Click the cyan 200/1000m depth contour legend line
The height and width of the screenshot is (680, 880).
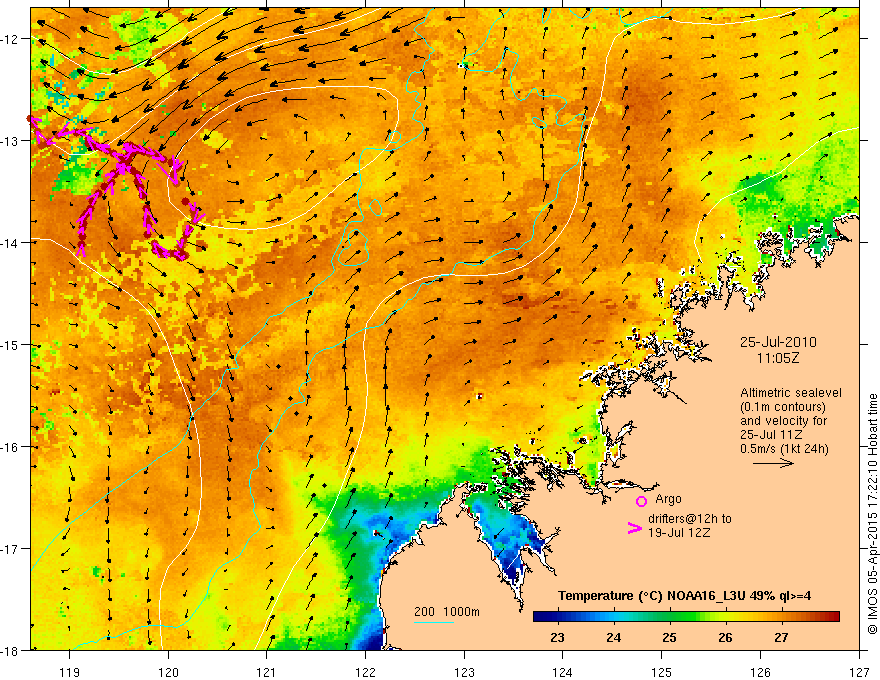434,622
